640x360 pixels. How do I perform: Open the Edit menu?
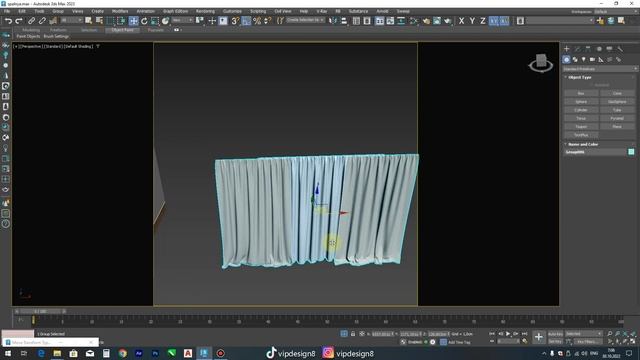click(x=22, y=11)
